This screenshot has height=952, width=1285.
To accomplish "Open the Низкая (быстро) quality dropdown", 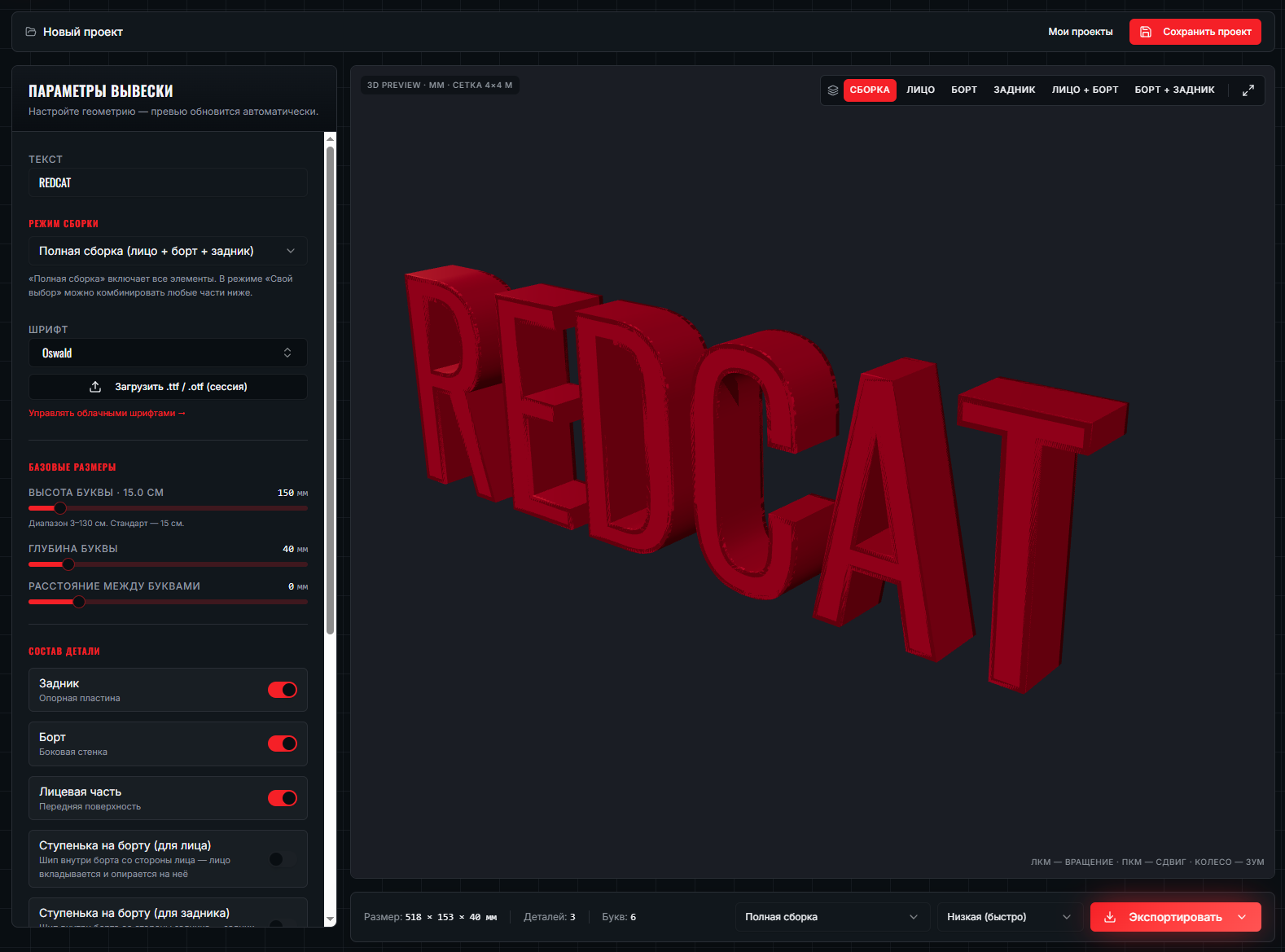I will tap(1010, 917).
